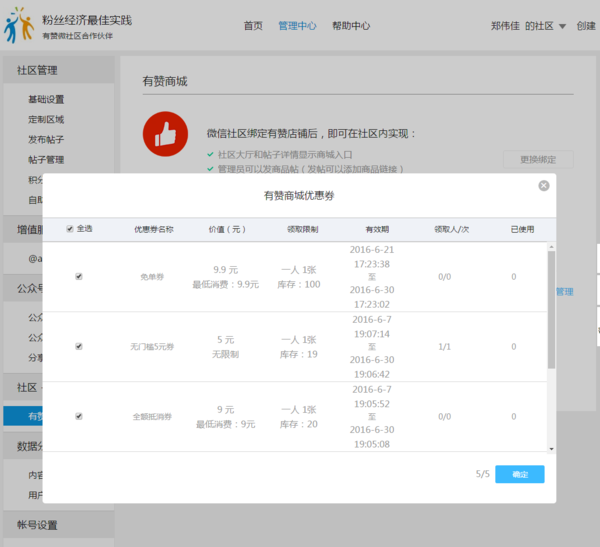Click the 库存：100 stock text
Screen dimensions: 600x547
pyautogui.click(x=299, y=284)
